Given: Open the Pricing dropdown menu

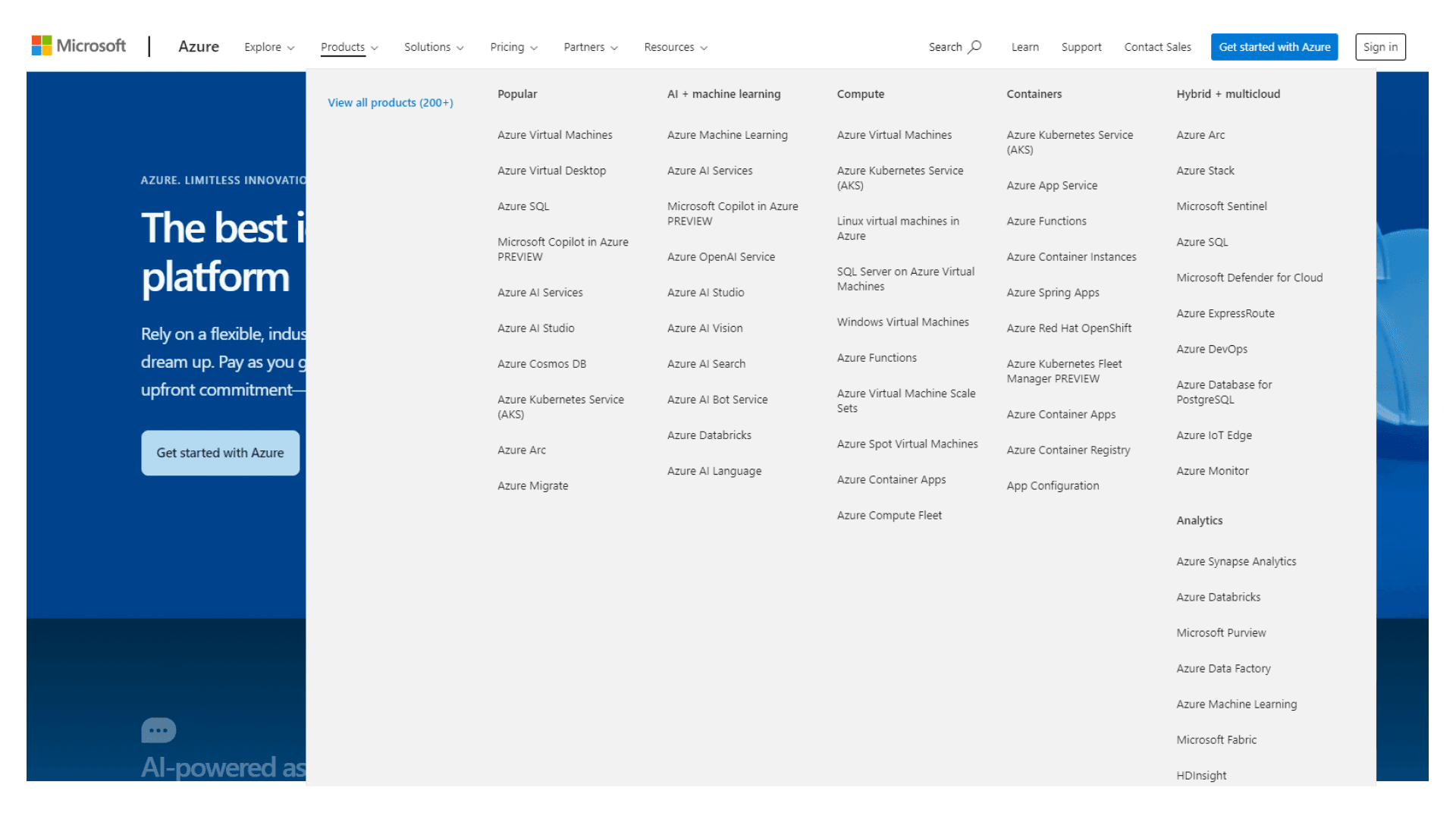Looking at the screenshot, I should (513, 47).
